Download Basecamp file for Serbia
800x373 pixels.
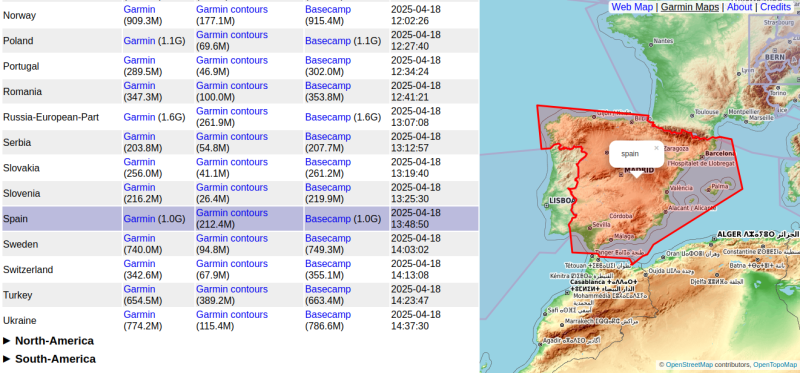pos(328,137)
